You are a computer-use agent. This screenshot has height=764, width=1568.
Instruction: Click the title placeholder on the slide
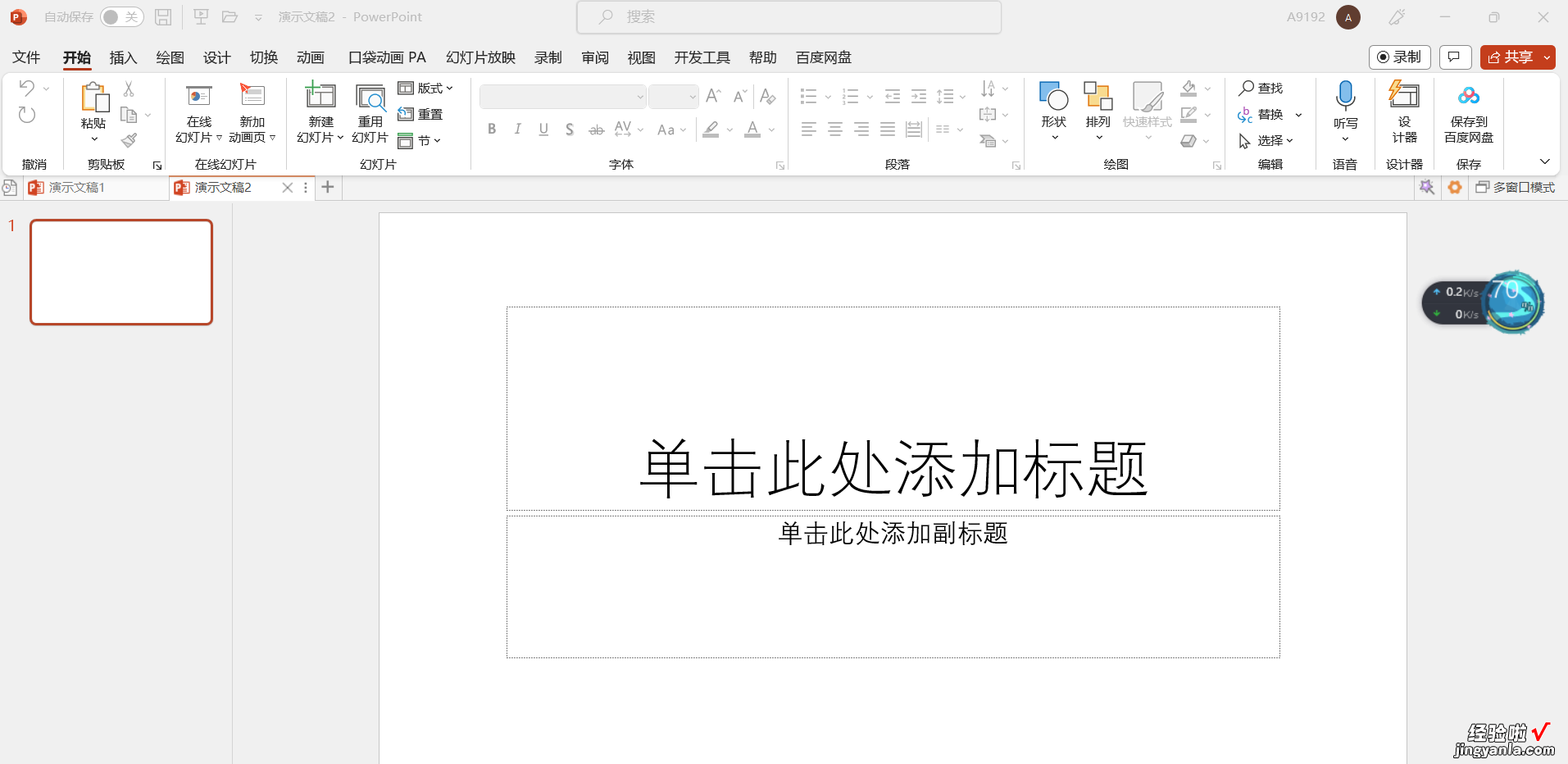893,409
